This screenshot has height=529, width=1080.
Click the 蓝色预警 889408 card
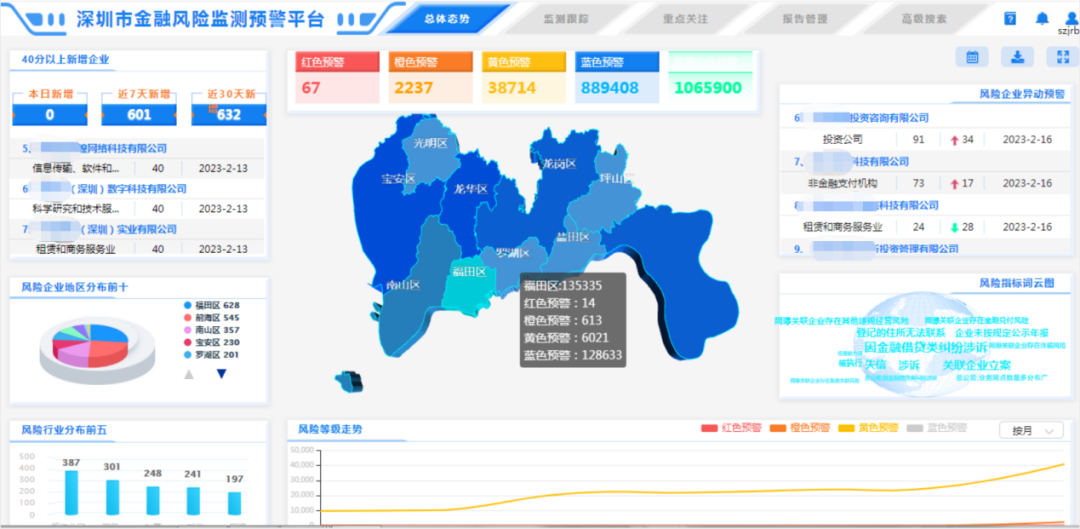pyautogui.click(x=617, y=77)
